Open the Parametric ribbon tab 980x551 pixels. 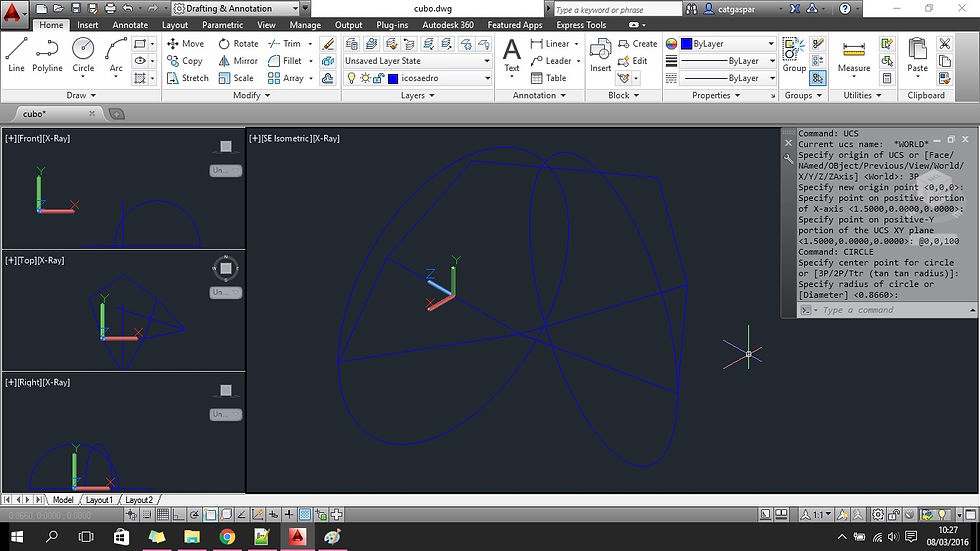(222, 25)
